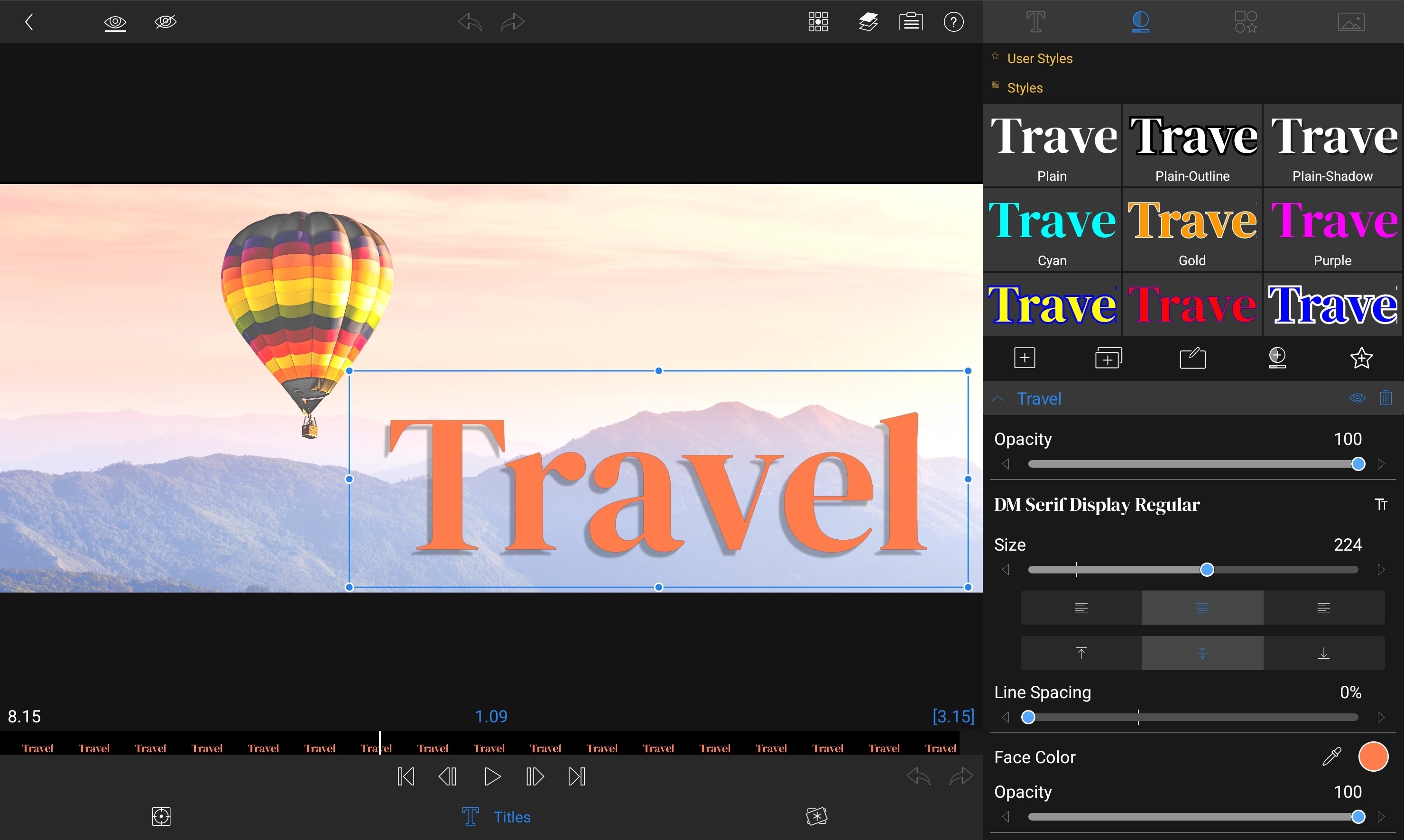Select bottom vertical alignment option
This screenshot has height=840, width=1404.
(x=1324, y=653)
